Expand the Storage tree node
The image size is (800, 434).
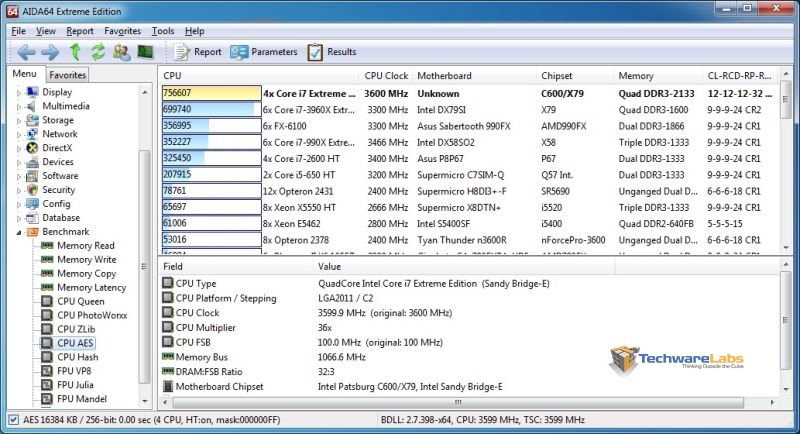[19, 121]
